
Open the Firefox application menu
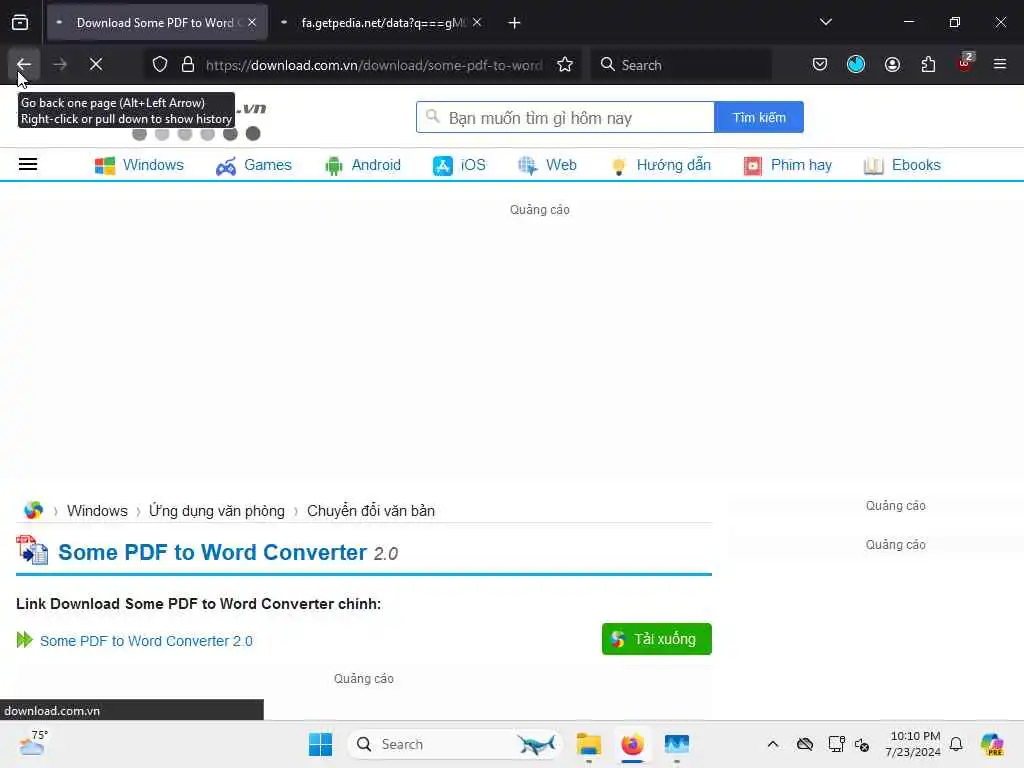coord(1000,65)
